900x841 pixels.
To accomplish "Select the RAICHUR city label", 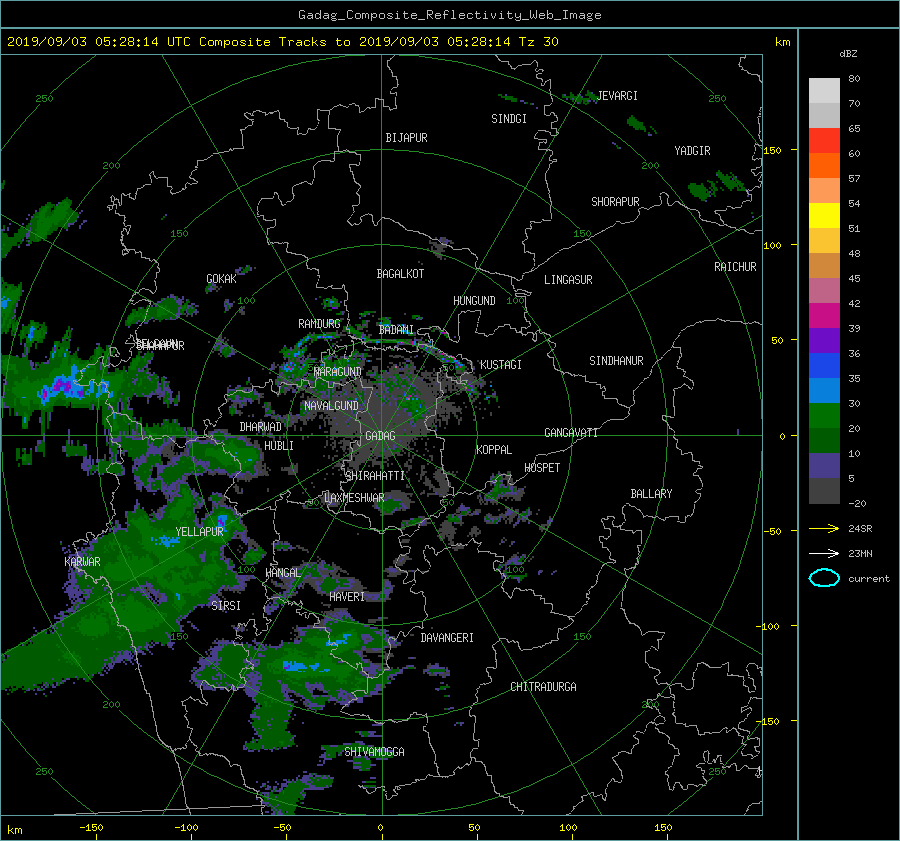I will coord(735,267).
